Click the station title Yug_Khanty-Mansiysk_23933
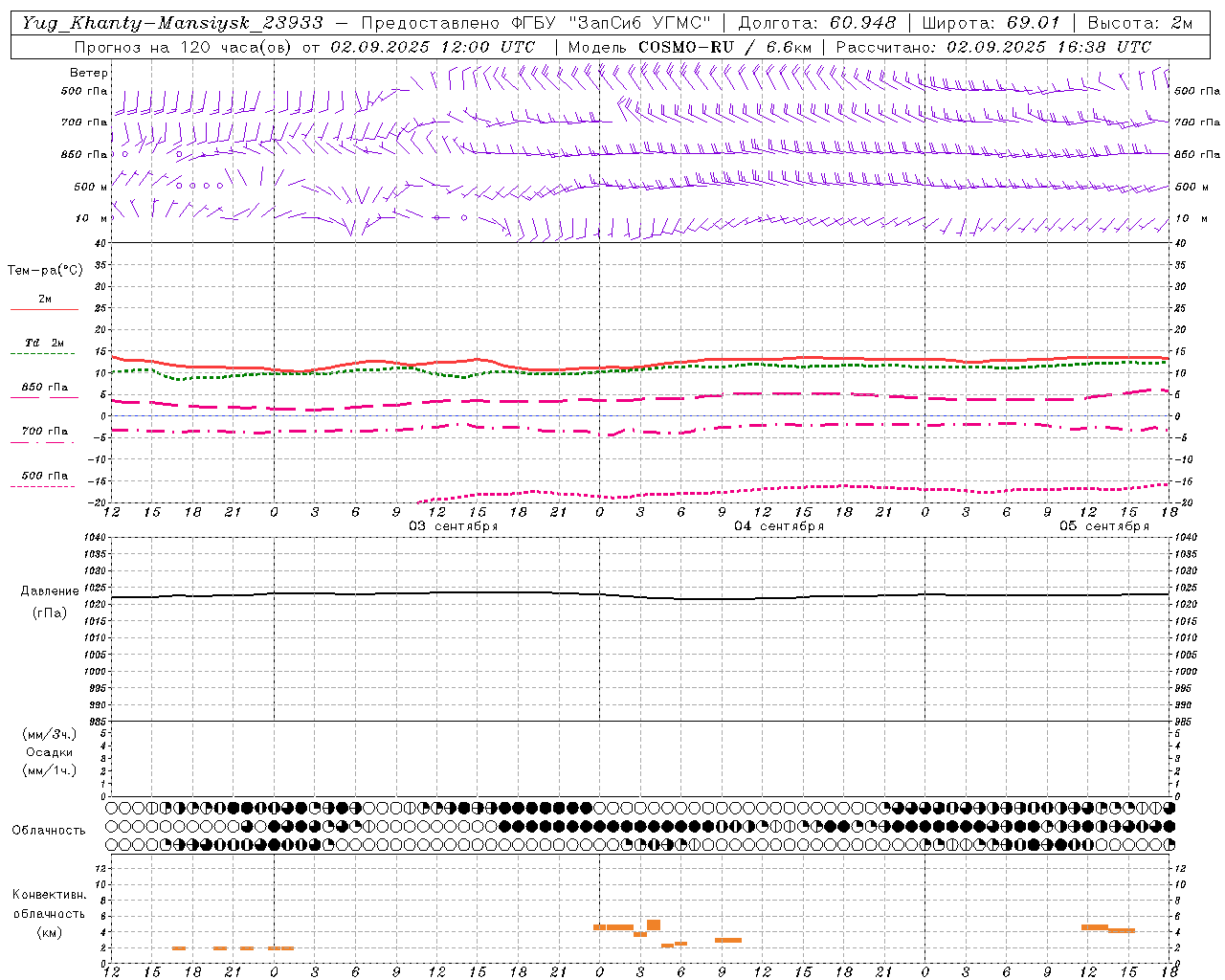 coord(172,23)
